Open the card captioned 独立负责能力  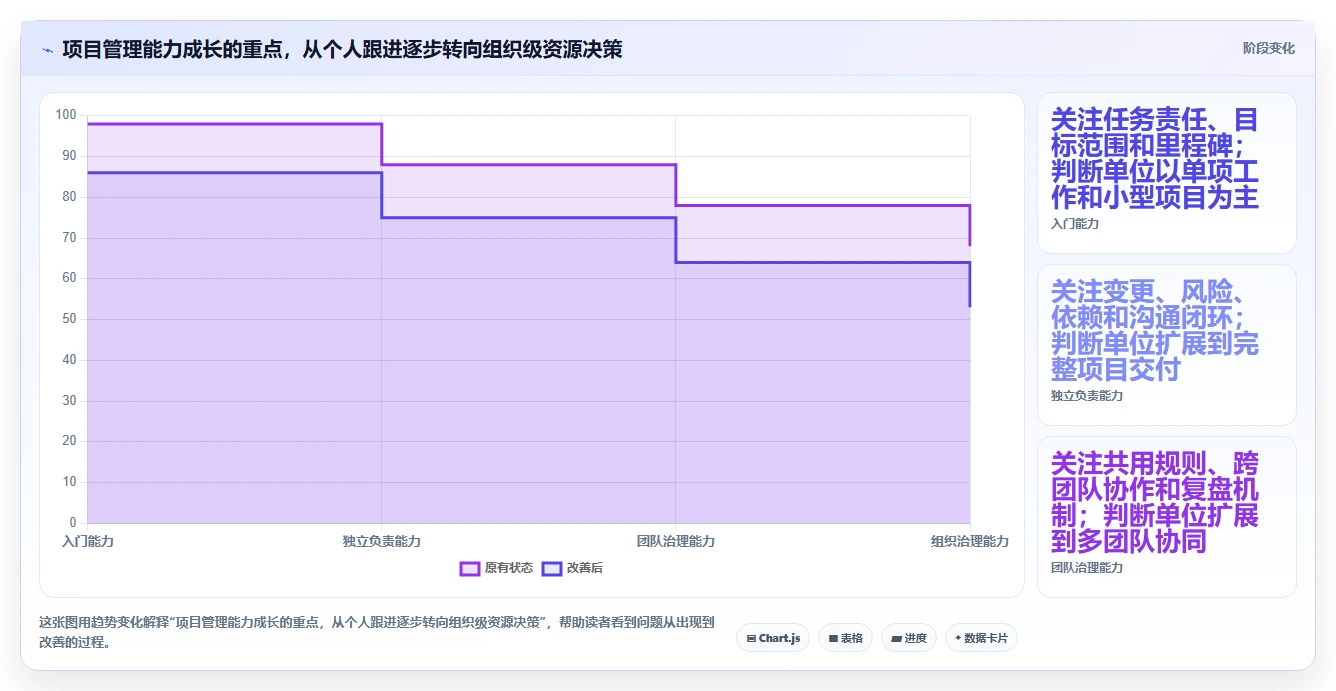(1167, 345)
